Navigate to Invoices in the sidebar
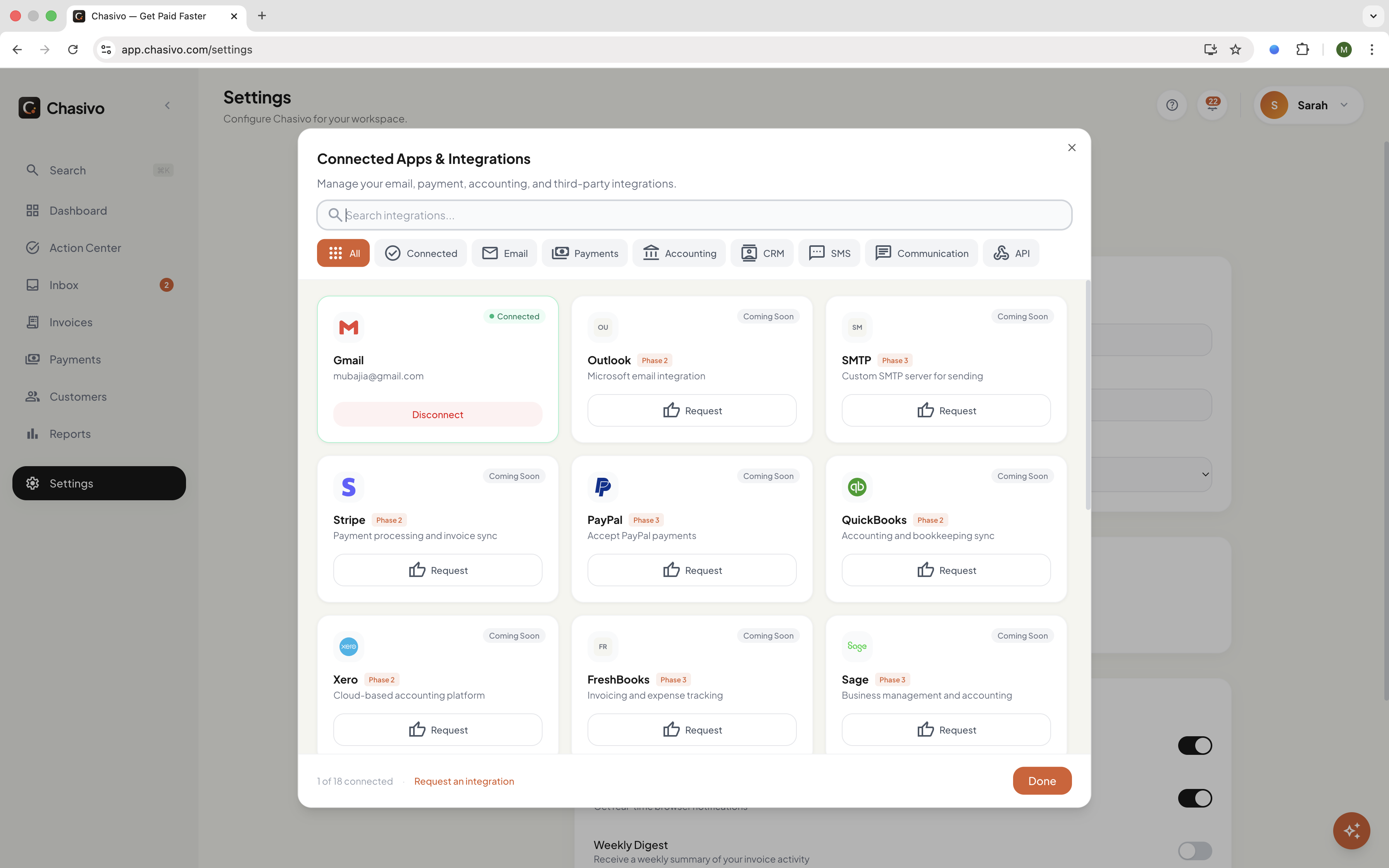 point(99,323)
